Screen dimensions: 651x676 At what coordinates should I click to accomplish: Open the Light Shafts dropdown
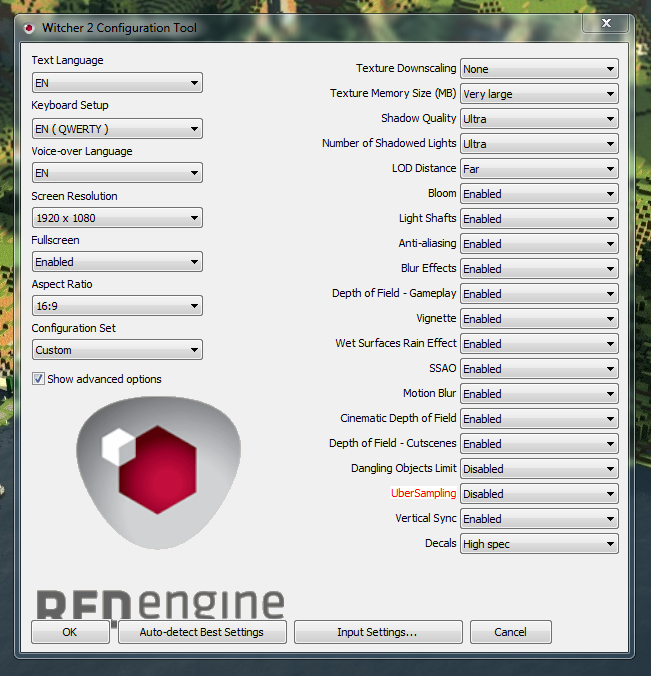click(x=539, y=219)
